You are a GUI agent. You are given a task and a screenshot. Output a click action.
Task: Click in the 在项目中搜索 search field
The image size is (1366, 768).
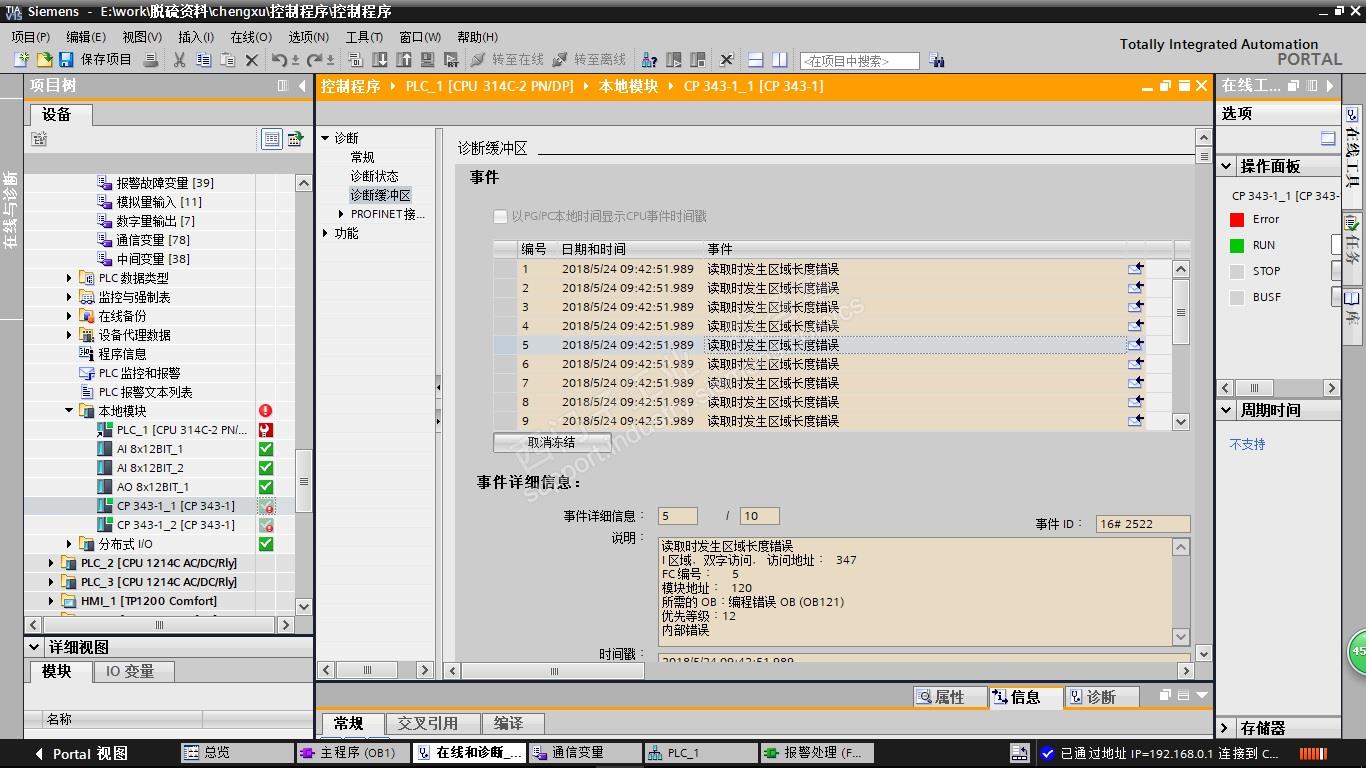click(860, 61)
